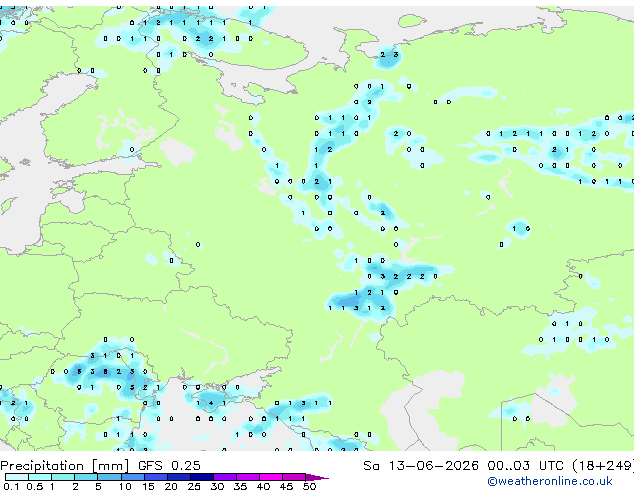Choose the 30–35 mm purple legend swatch
634x490 pixels.
pyautogui.click(x=225, y=477)
